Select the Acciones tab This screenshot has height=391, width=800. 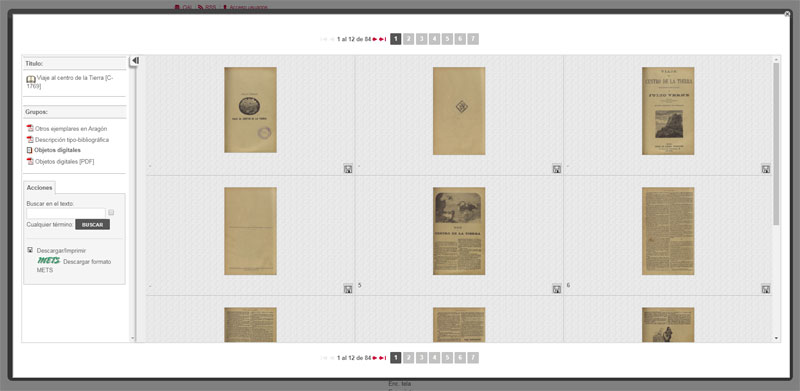click(39, 187)
